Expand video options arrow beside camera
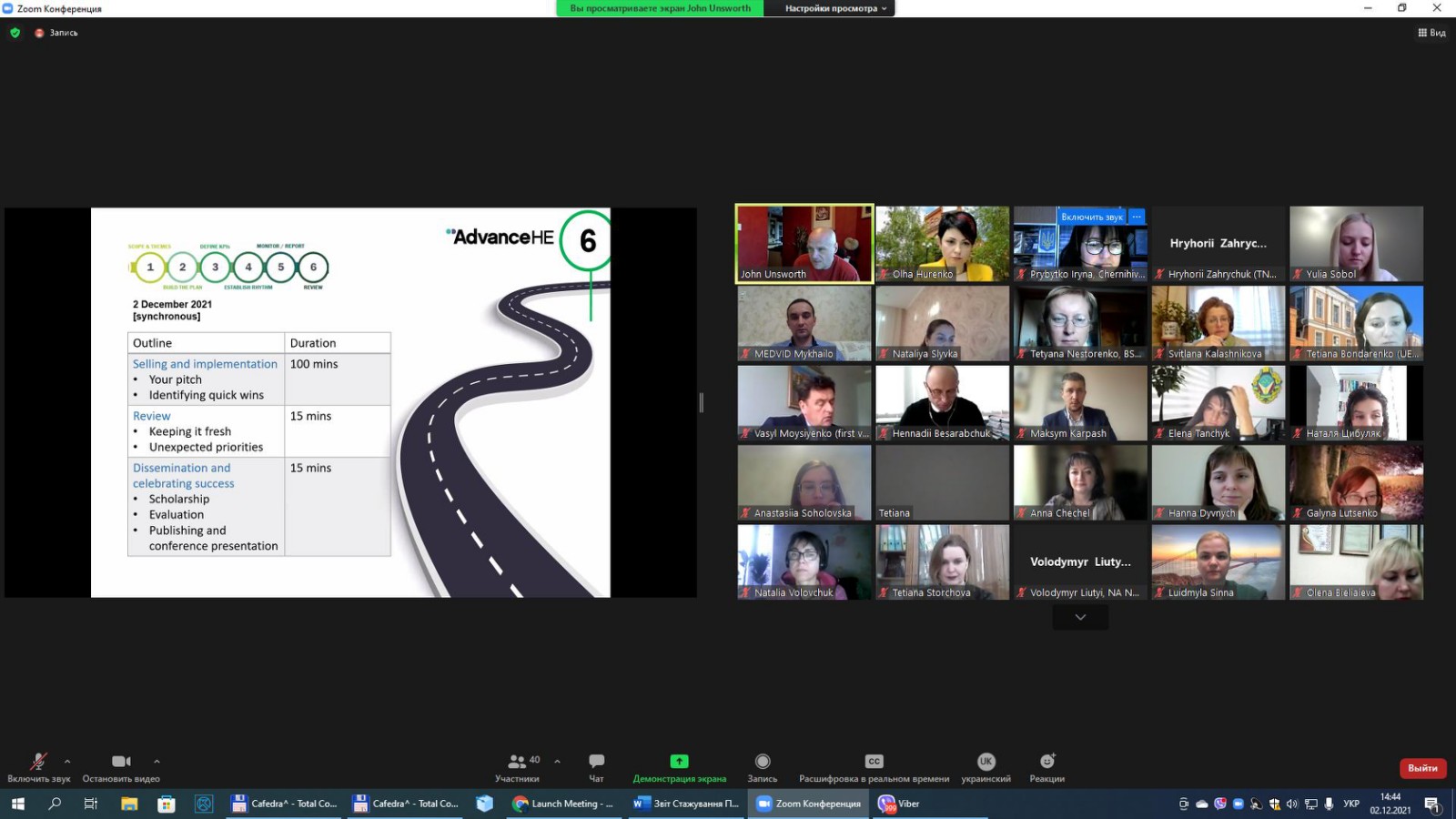 (157, 762)
